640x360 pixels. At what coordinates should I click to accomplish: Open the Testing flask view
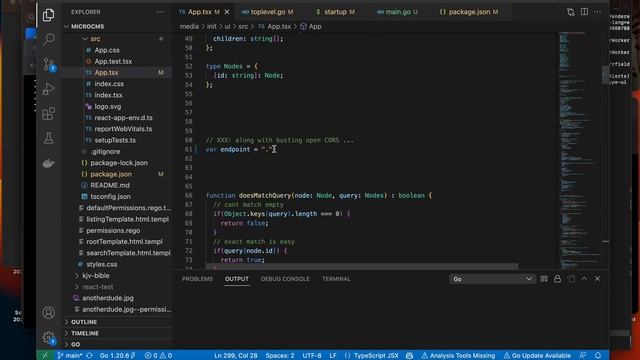tap(48, 138)
